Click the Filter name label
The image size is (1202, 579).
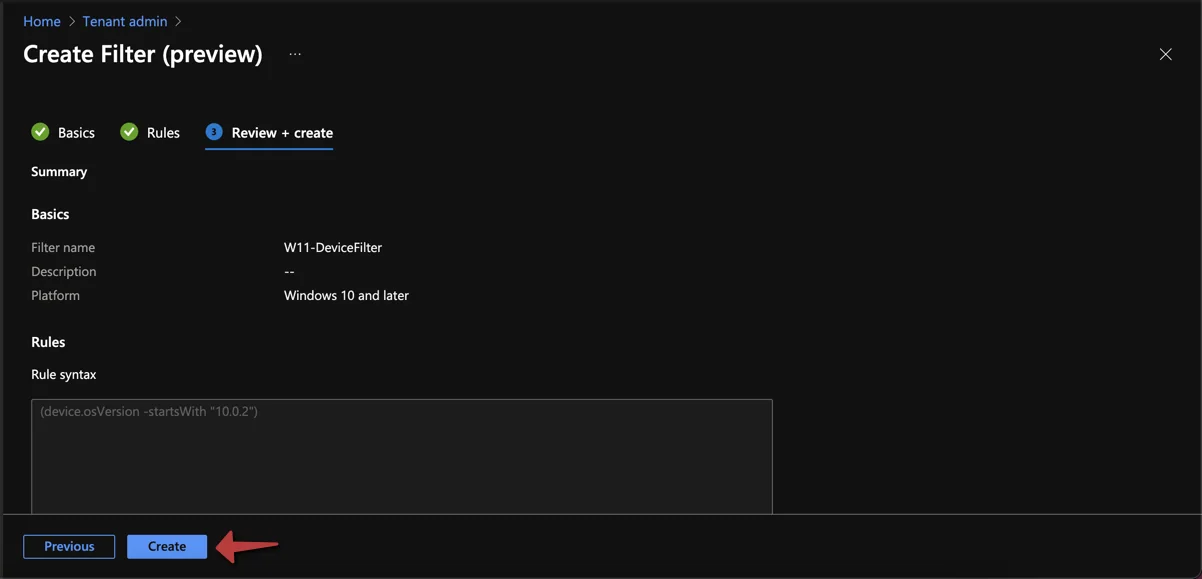coord(63,247)
